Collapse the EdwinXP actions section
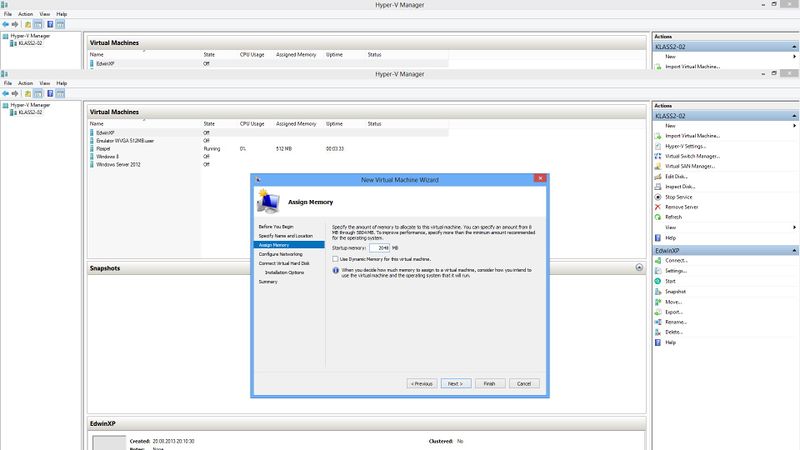Image resolution: width=800 pixels, height=450 pixels. coord(794,251)
